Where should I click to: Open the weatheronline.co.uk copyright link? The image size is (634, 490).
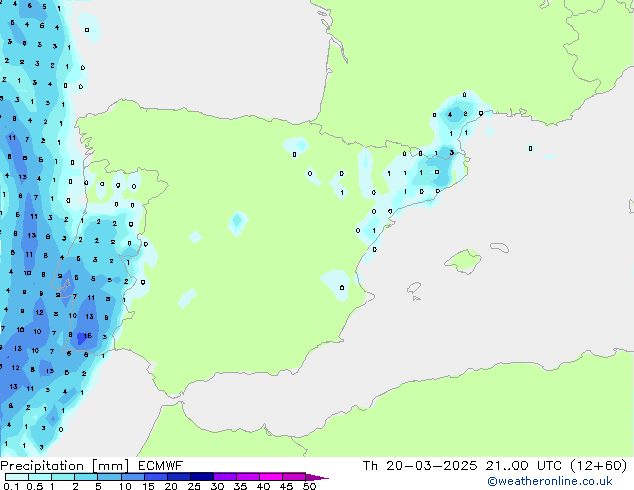click(550, 481)
